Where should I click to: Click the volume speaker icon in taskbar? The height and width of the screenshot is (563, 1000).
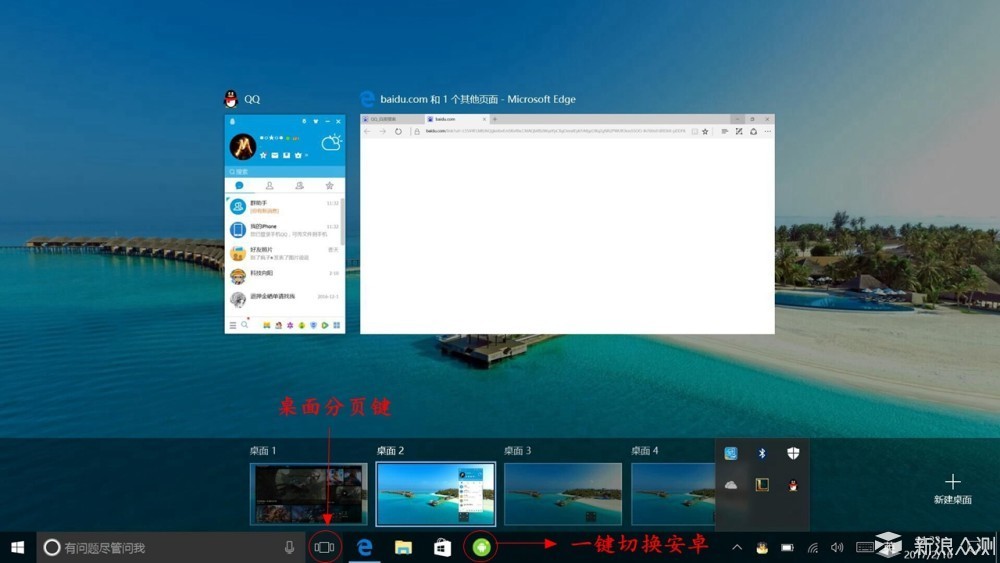pyautogui.click(x=837, y=547)
